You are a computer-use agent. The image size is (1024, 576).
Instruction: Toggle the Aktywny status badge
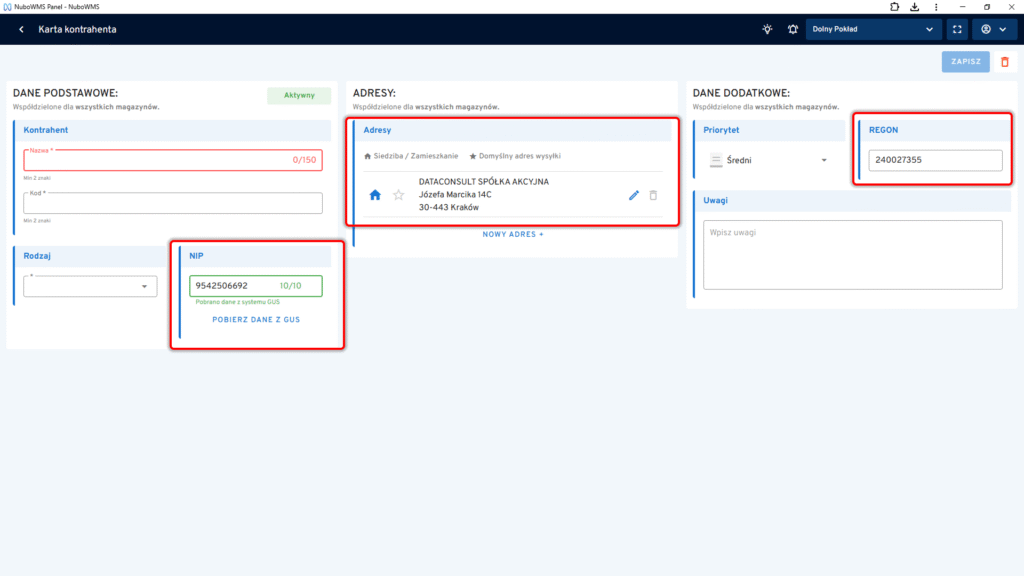tap(299, 96)
